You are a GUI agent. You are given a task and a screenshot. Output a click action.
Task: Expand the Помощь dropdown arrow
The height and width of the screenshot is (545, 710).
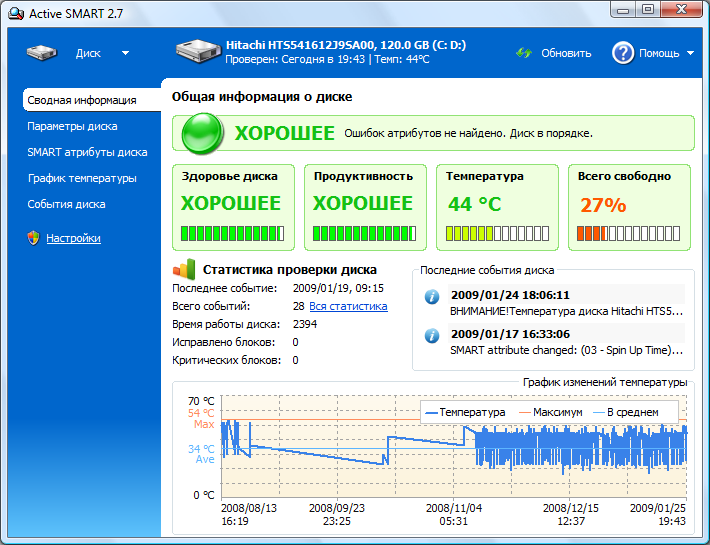coord(691,53)
